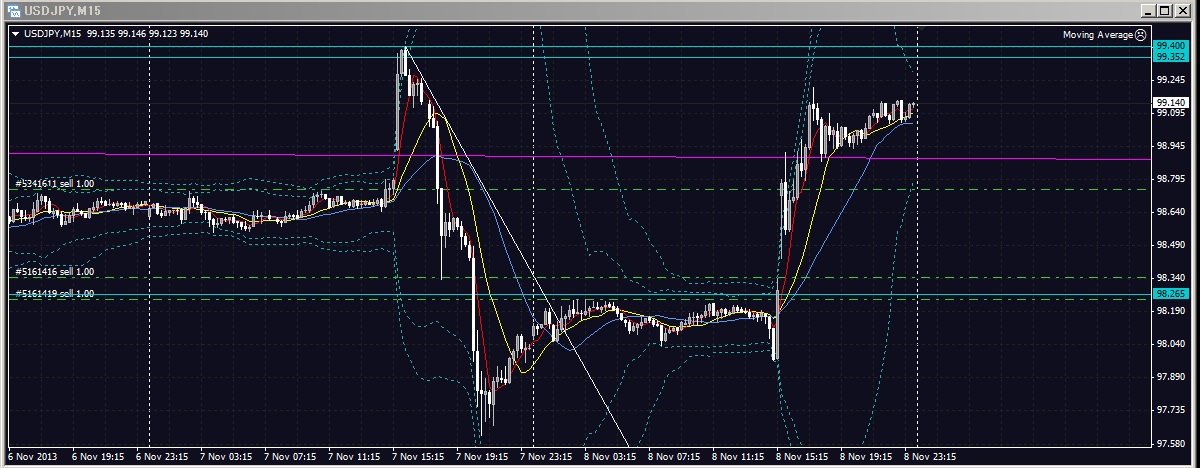
Task: Open the one-click trading triangle beside USDJPY,M15
Action: [16, 35]
